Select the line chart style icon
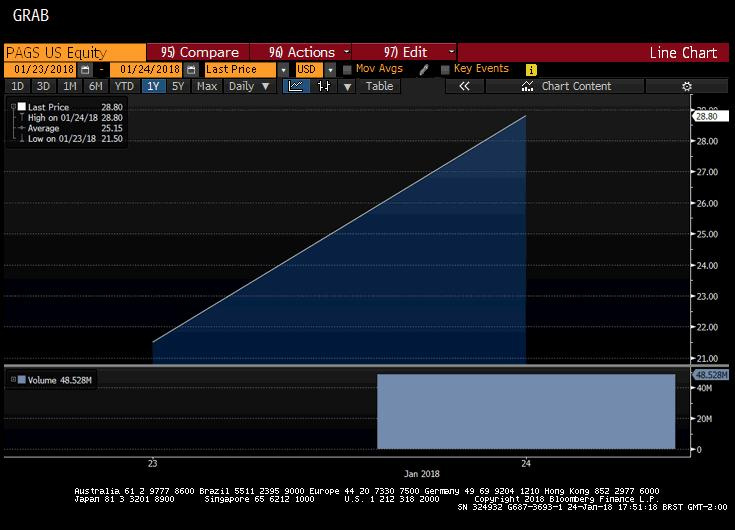 tap(296, 86)
